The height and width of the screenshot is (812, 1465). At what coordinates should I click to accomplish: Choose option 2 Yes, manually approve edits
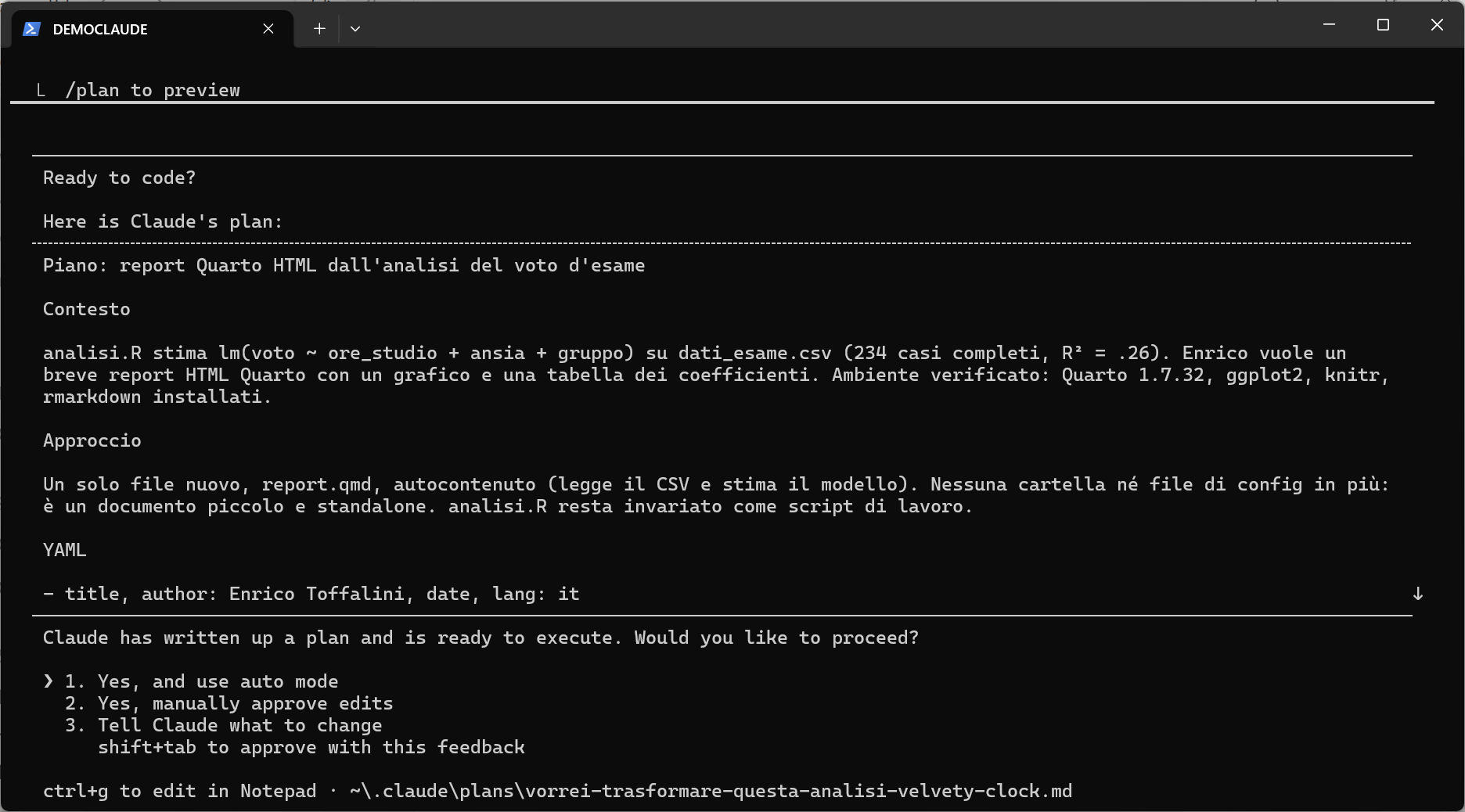(229, 703)
